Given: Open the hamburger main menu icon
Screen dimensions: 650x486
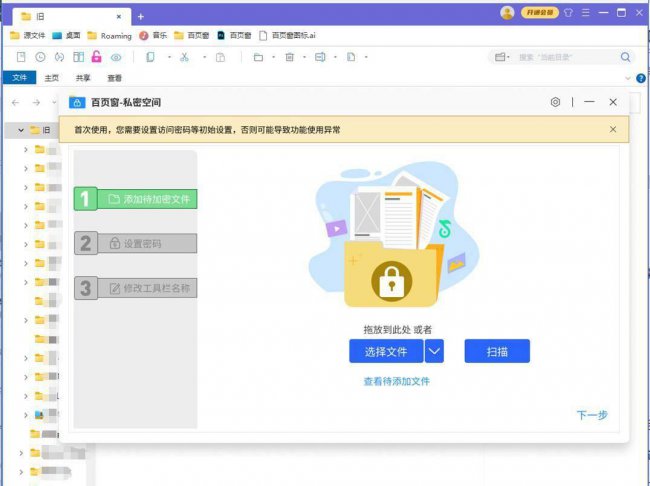Looking at the screenshot, I should pyautogui.click(x=586, y=12).
